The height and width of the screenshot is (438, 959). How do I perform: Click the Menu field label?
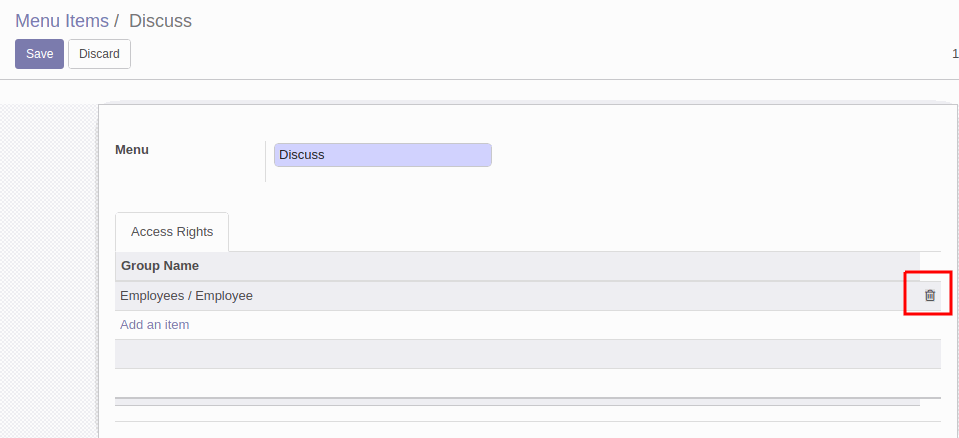point(131,150)
